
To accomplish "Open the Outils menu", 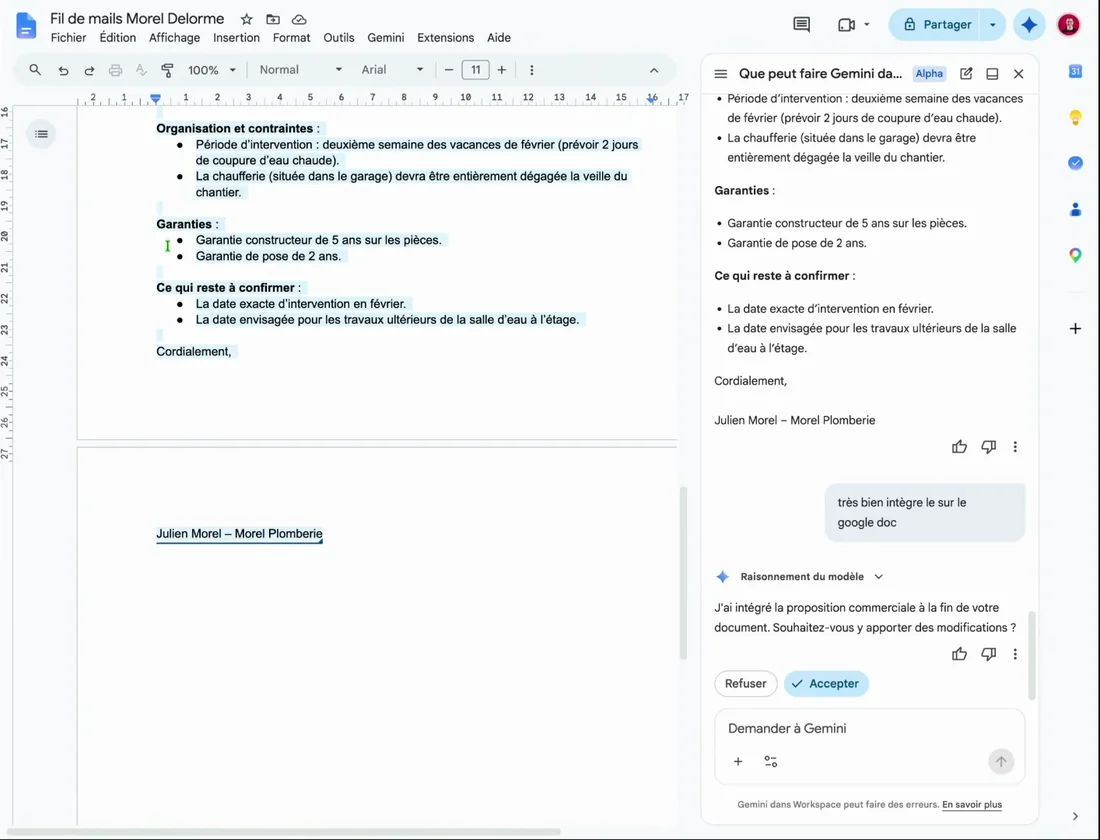I will (338, 38).
